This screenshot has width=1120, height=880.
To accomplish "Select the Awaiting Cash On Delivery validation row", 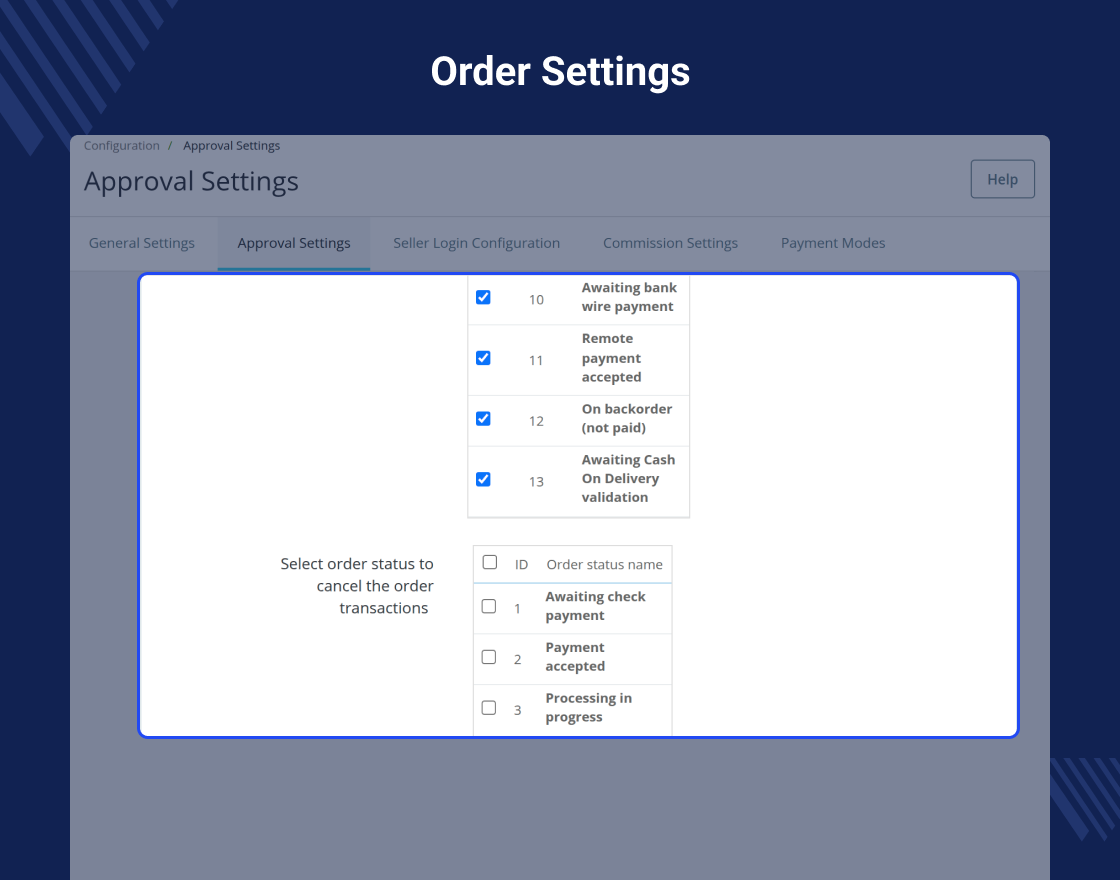I will [579, 481].
